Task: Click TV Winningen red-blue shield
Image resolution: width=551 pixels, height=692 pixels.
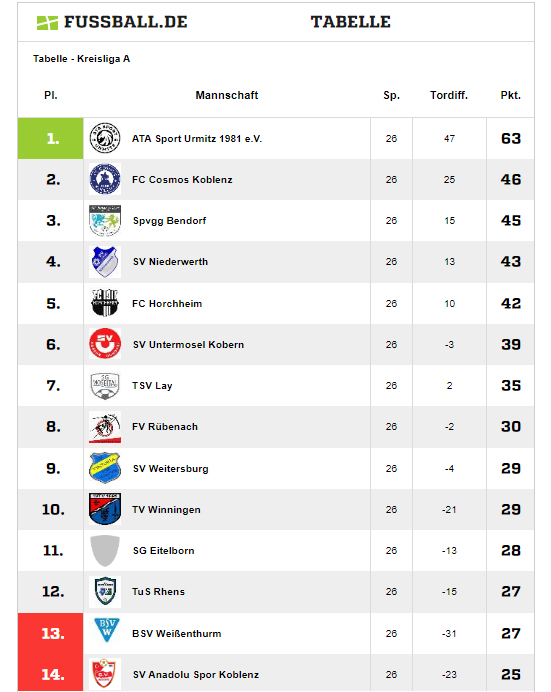Action: pyautogui.click(x=105, y=509)
